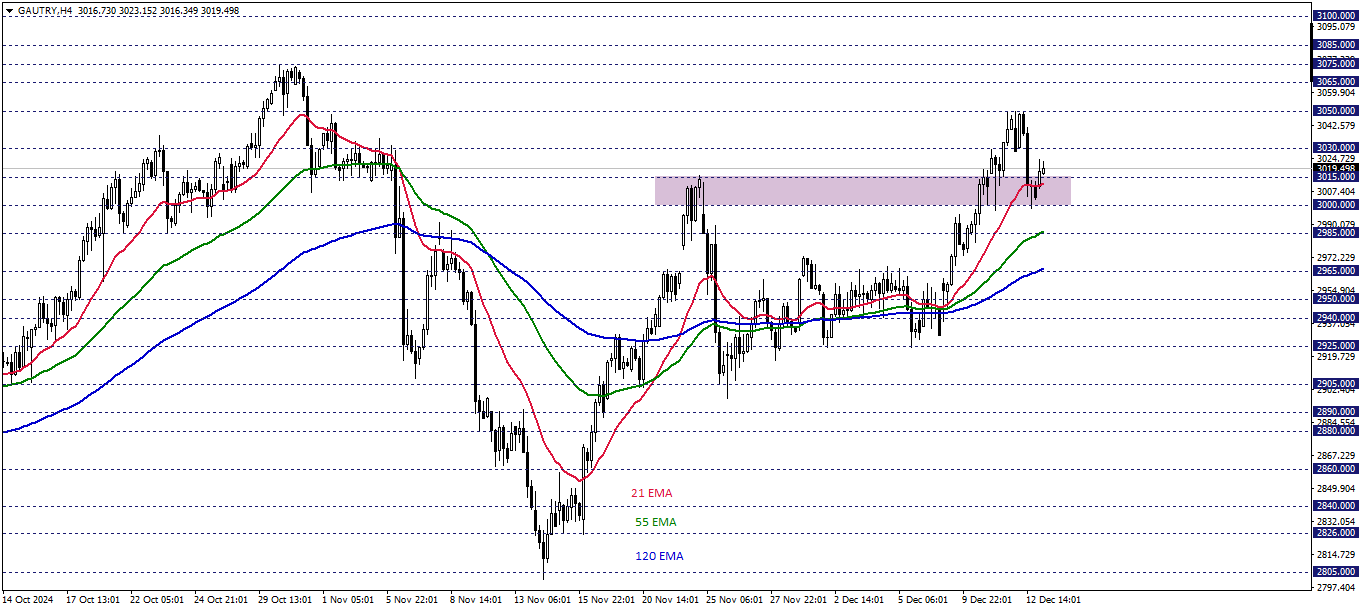The image size is (1362, 611).
Task: Click the 14 Oct 2024 date label
Action: [26, 600]
